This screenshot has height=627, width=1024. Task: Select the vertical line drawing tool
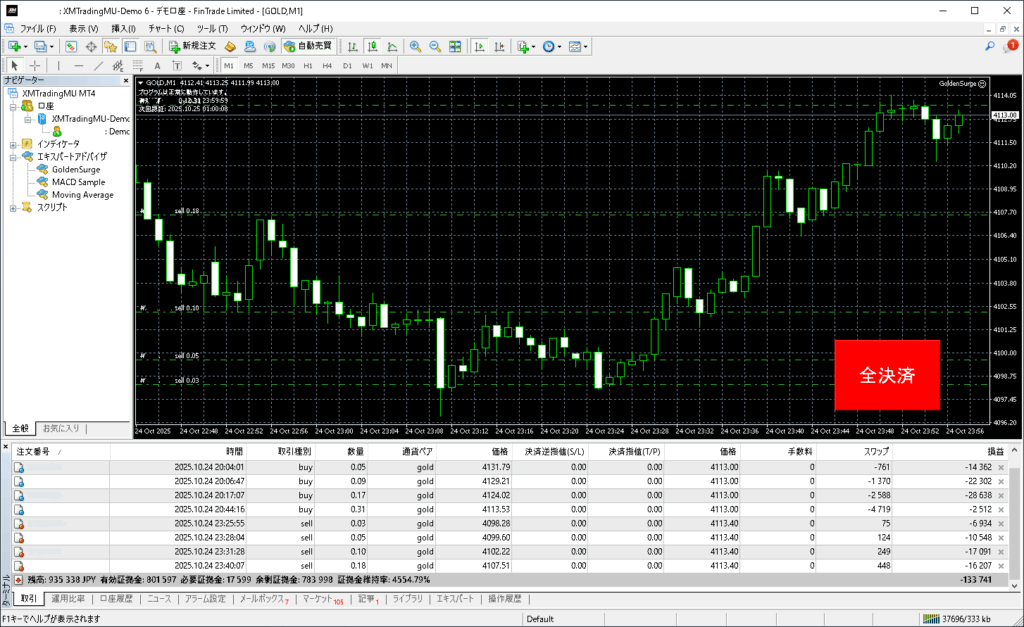click(x=58, y=66)
